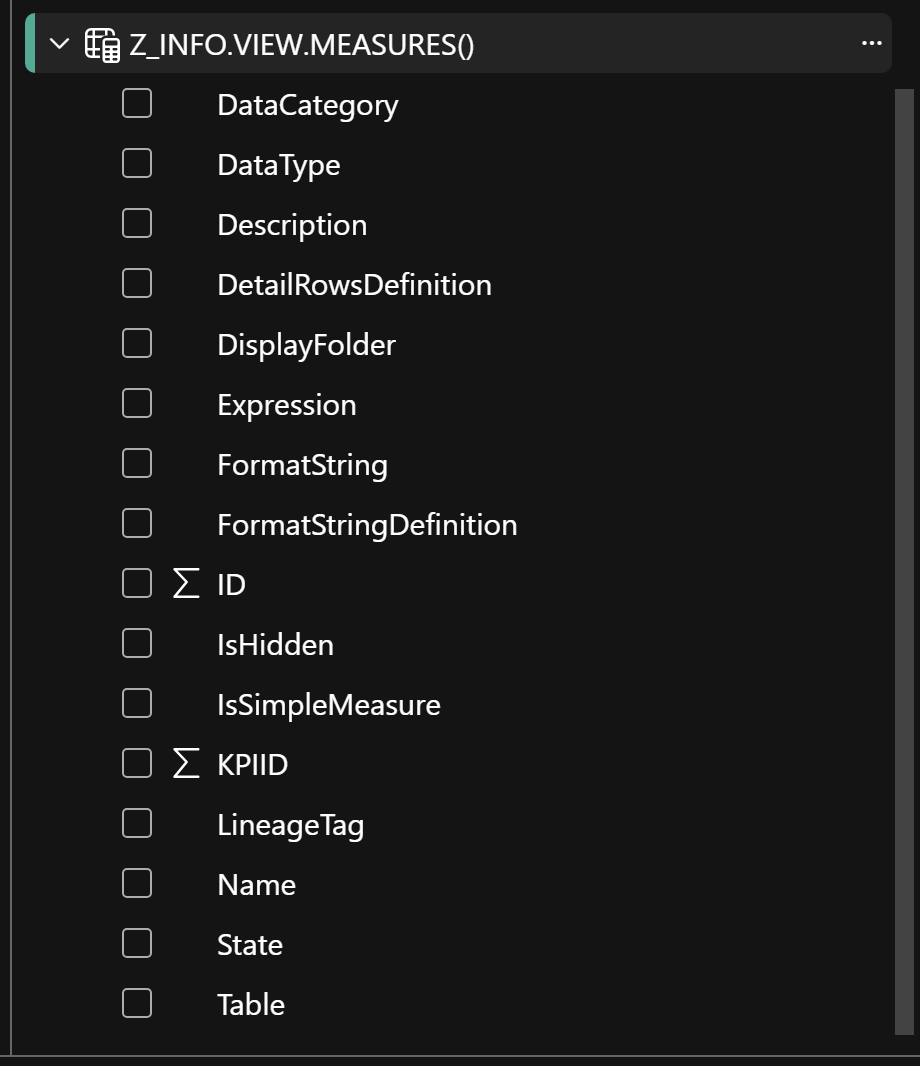The image size is (920, 1066).
Task: Select the DetailRowsDefinition field
Action: [x=354, y=285]
